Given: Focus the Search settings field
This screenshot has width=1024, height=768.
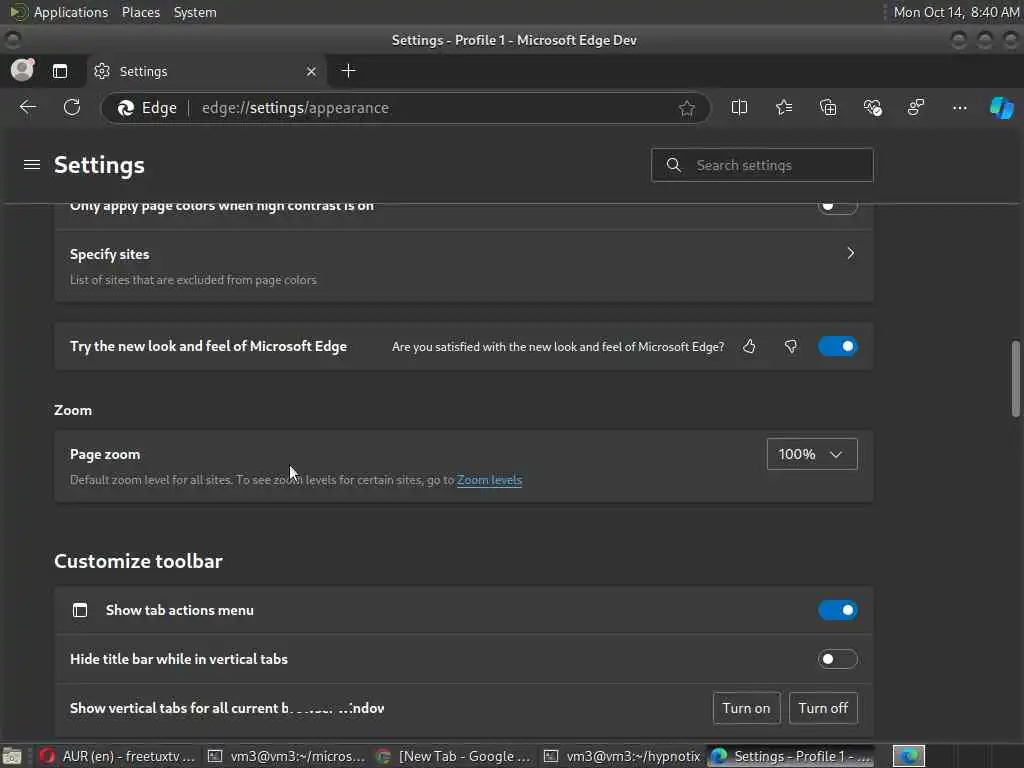Looking at the screenshot, I should pos(762,165).
